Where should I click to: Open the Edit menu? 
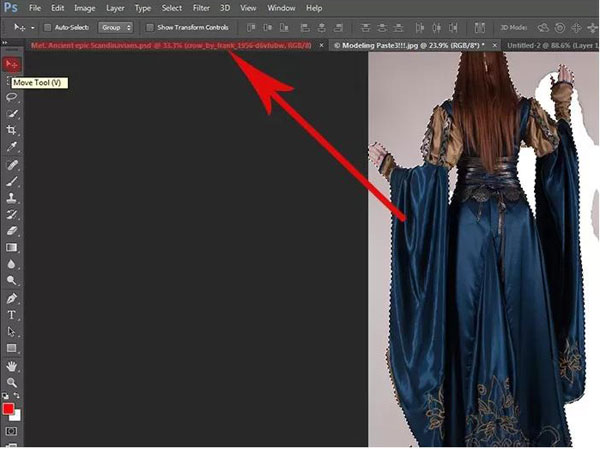point(57,8)
